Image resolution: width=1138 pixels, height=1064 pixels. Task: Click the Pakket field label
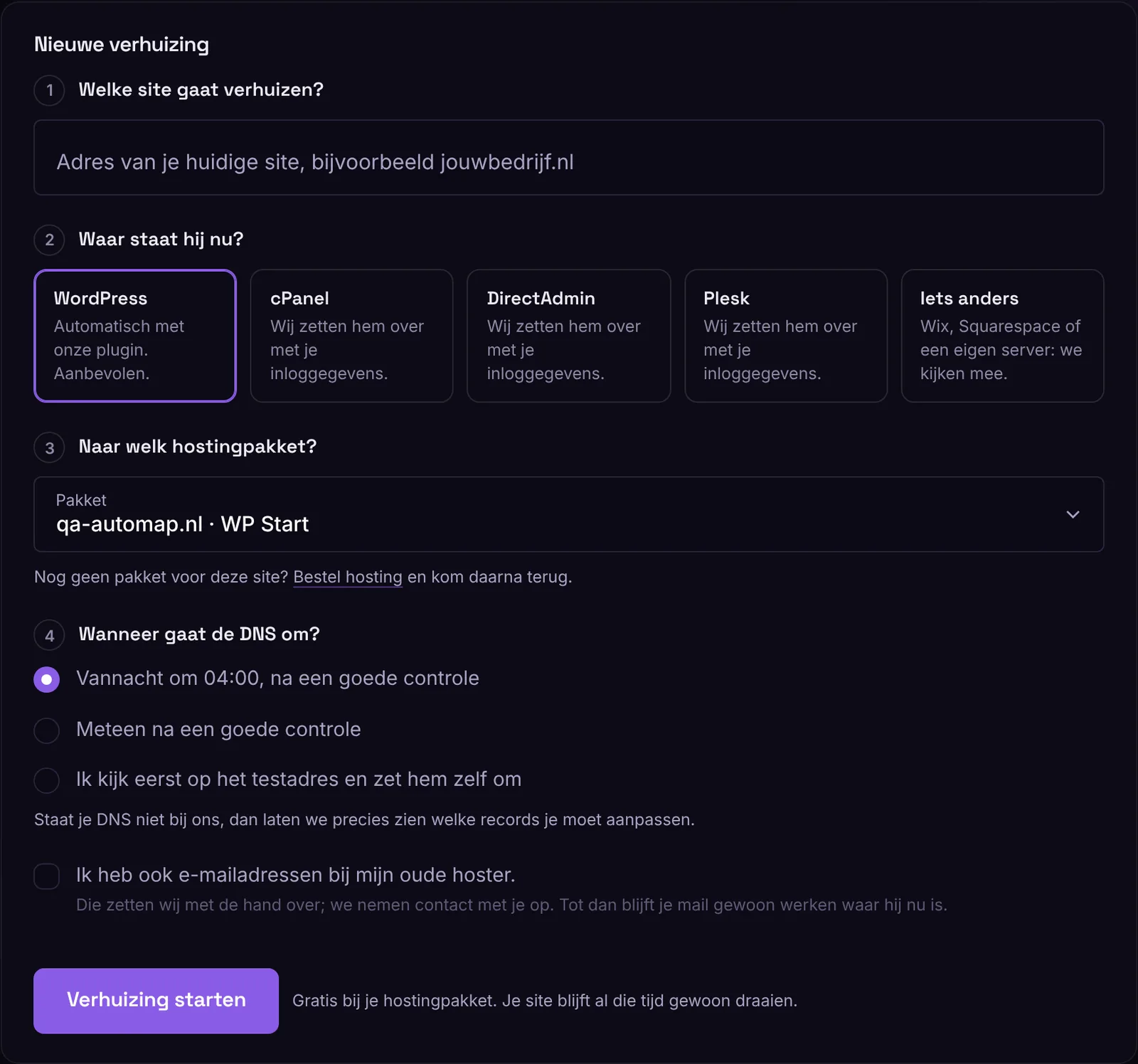tap(81, 500)
